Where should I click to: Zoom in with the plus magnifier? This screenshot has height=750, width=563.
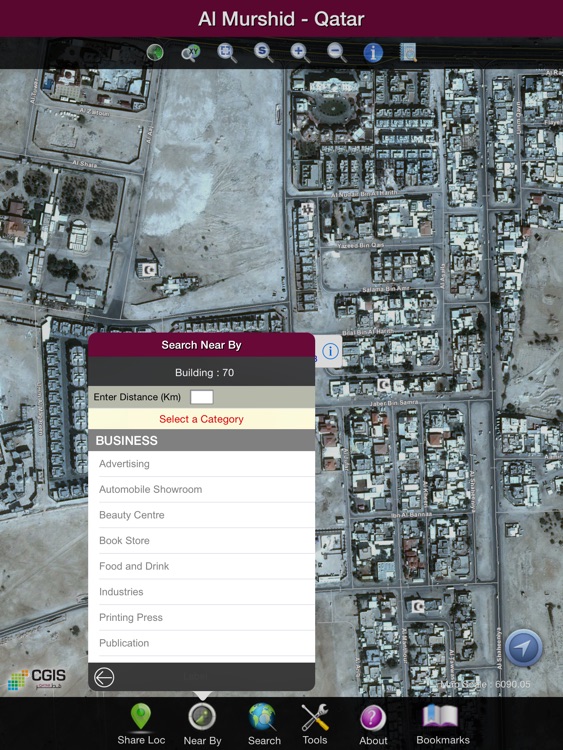[x=300, y=52]
